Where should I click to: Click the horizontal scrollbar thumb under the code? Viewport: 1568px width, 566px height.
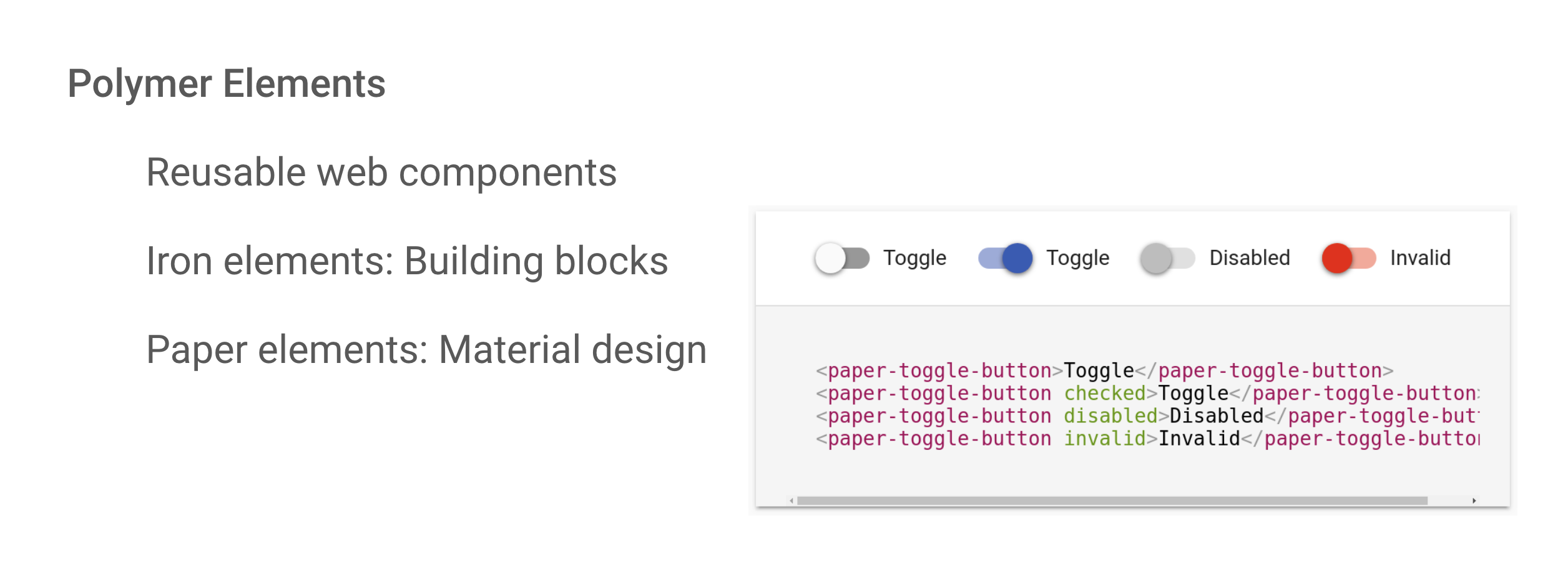point(1111,500)
